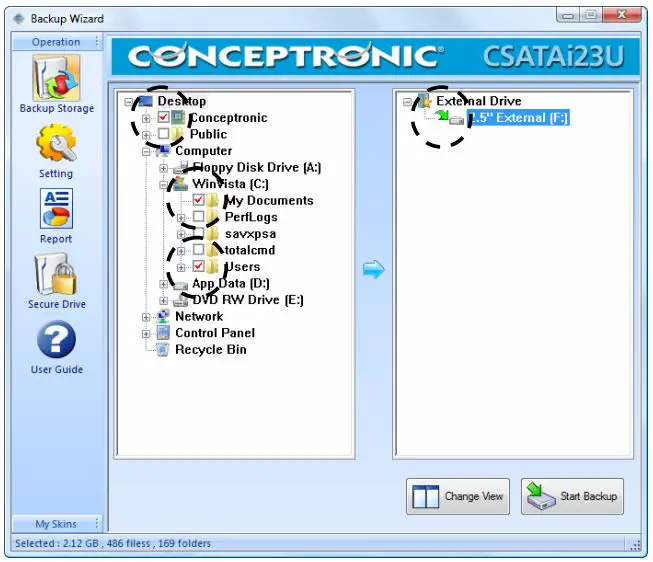The height and width of the screenshot is (562, 653).
Task: Uncheck the Users folder checkbox
Action: point(198,266)
